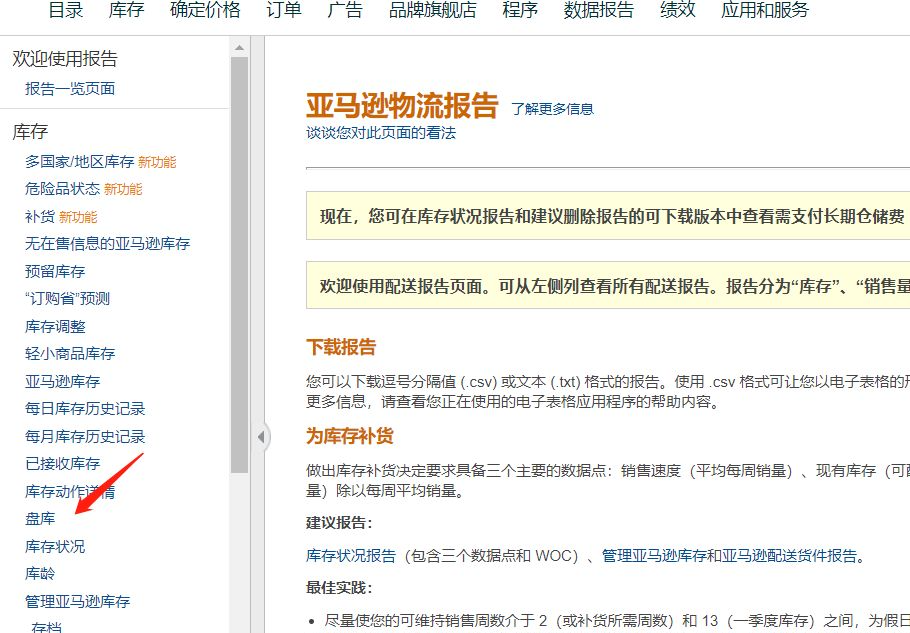Open the 订单 menu
The width and height of the screenshot is (910, 633).
[284, 10]
